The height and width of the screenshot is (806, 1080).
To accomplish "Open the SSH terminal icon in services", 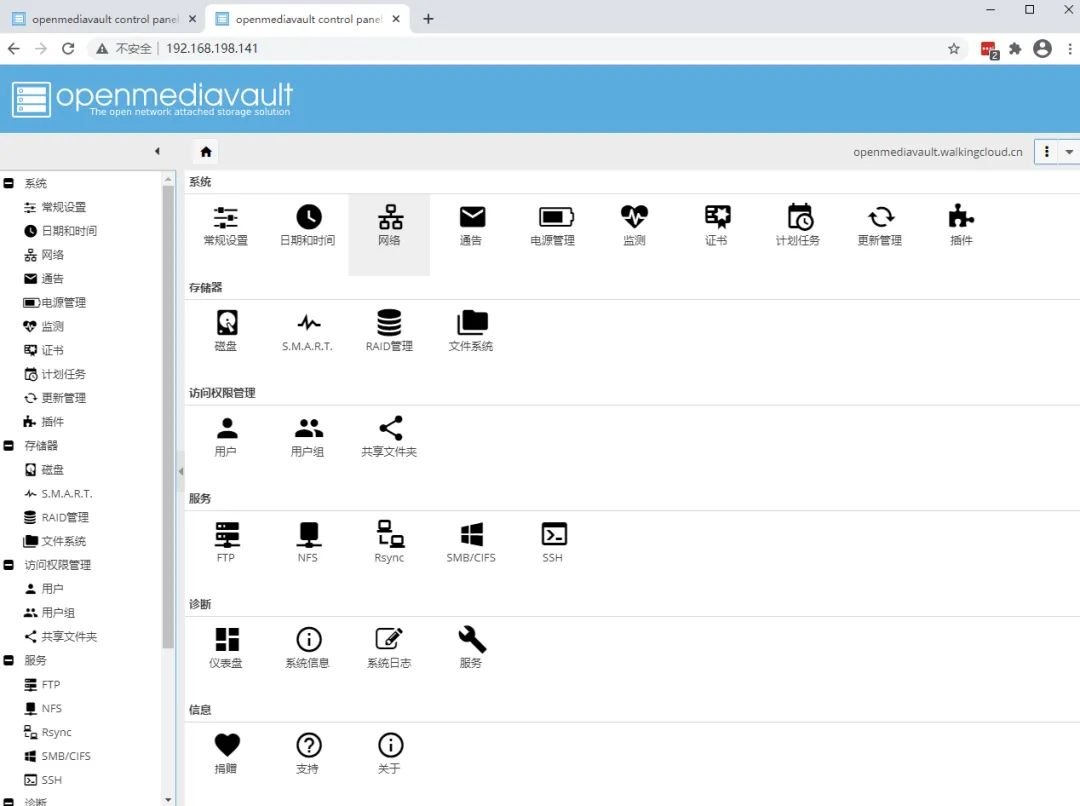I will coord(553,541).
